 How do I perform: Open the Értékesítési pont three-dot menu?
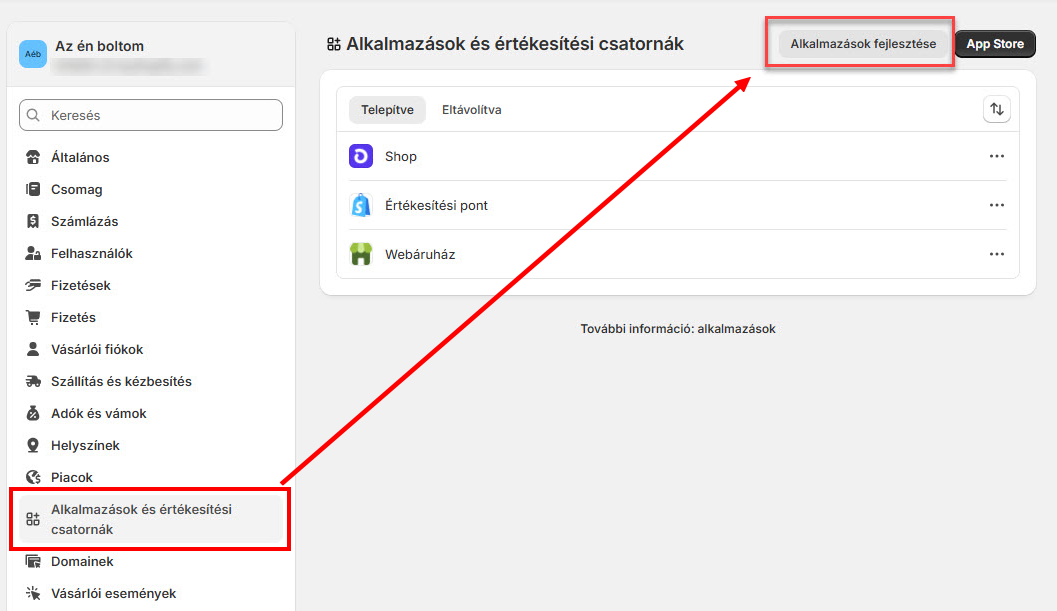click(996, 205)
